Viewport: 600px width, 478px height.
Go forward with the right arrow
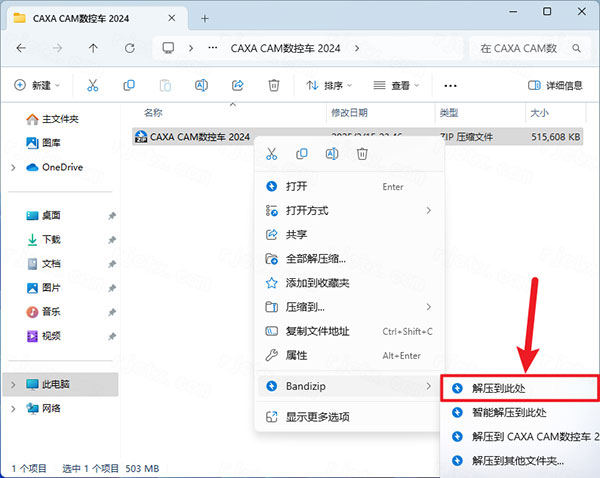(x=57, y=48)
